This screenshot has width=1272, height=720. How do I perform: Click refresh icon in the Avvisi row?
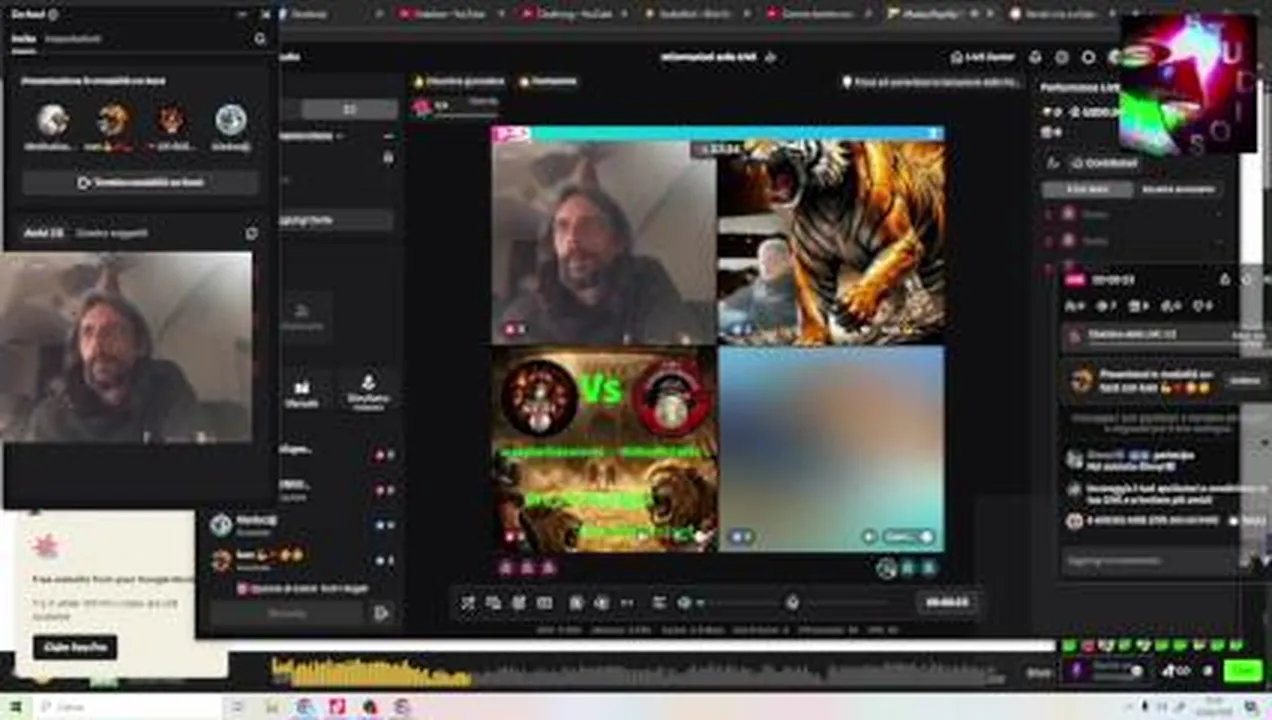coord(252,233)
